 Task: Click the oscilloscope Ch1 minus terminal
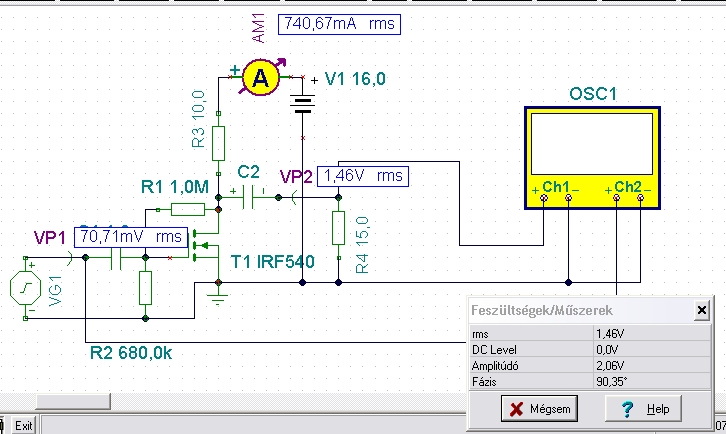point(568,198)
